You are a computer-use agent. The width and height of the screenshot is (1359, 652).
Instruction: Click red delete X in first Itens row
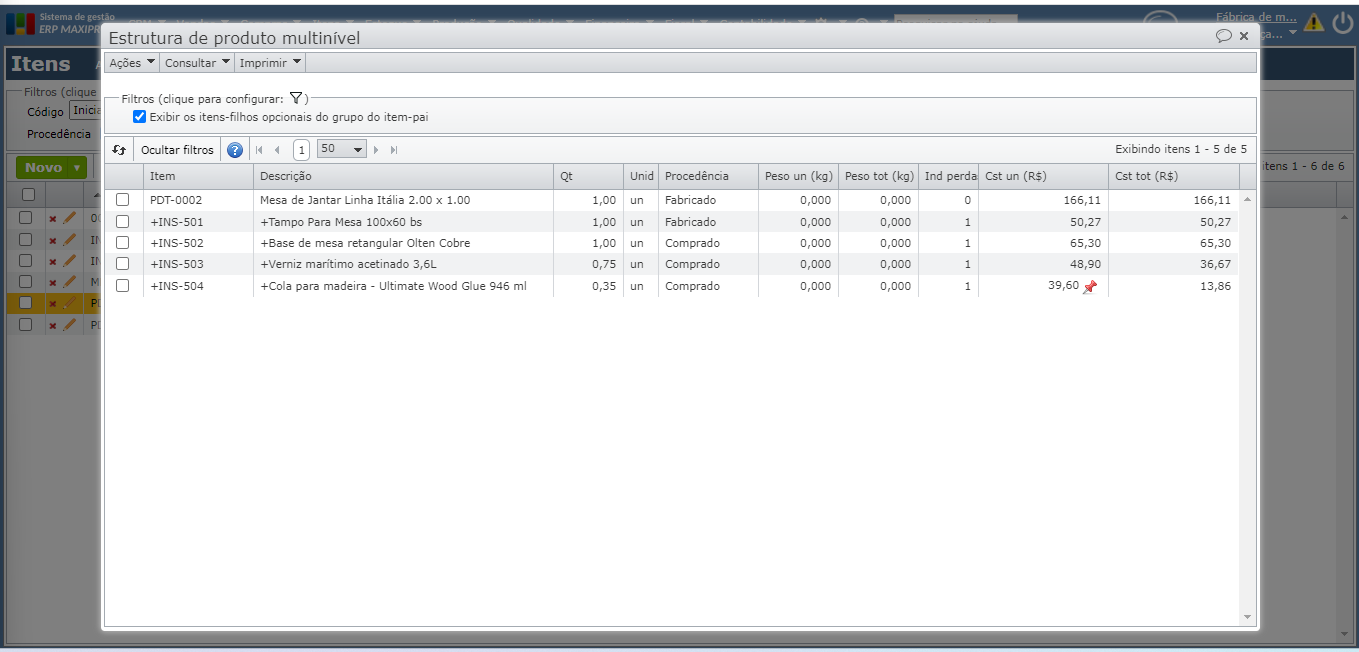[x=53, y=219]
